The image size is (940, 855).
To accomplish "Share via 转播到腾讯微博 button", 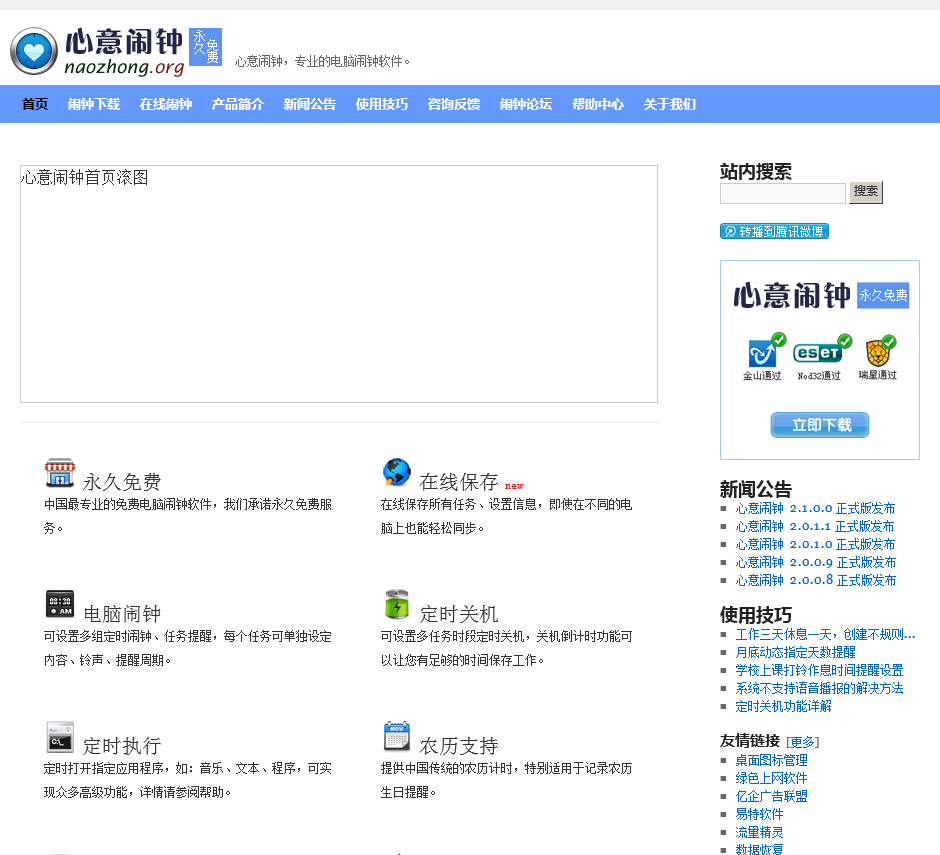I will 774,231.
